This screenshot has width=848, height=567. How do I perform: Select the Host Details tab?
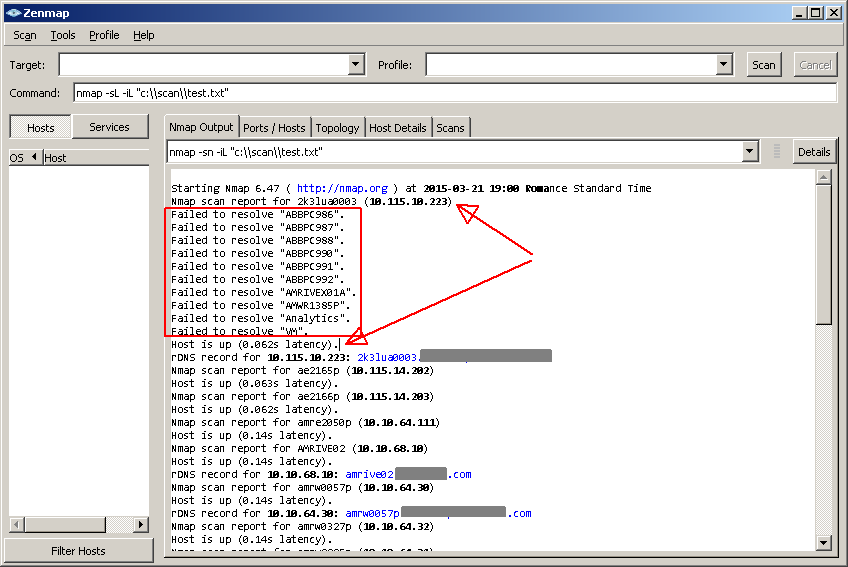398,128
